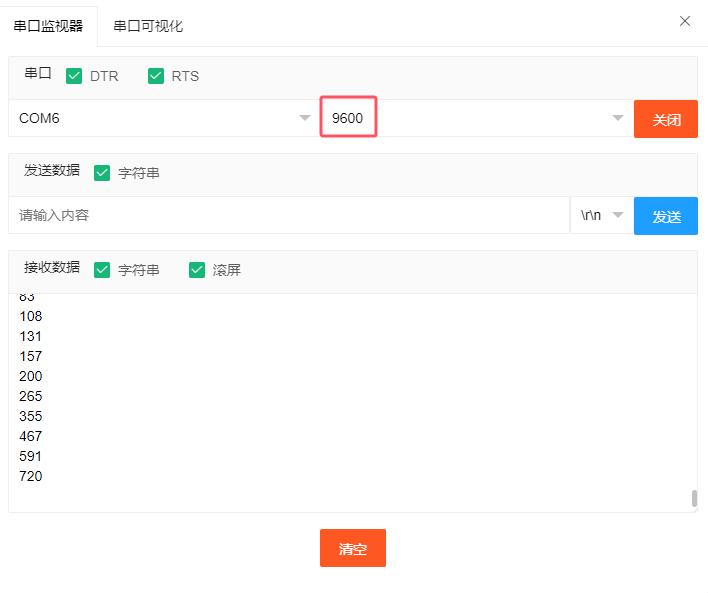Toggle 字符串 checkbox under 发送数据
Screen dimensions: 708x593
pyautogui.click(x=102, y=173)
